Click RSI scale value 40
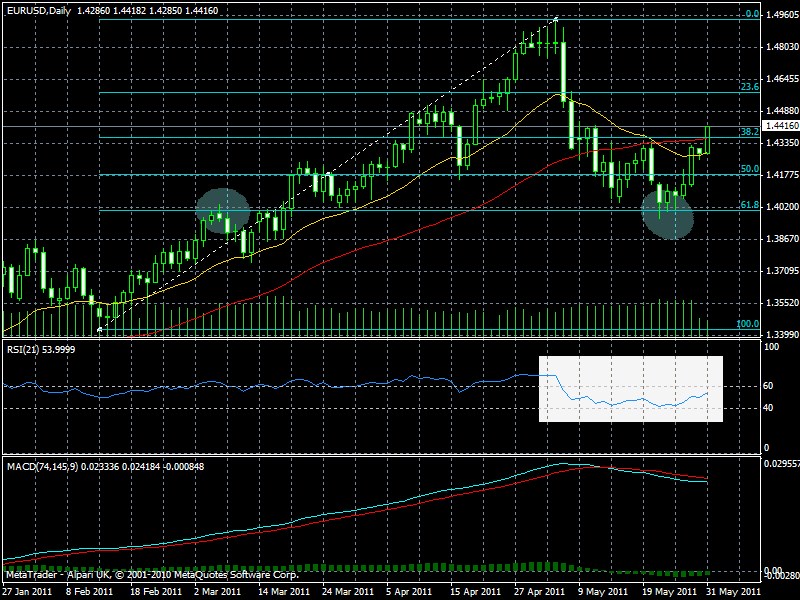This screenshot has height=600, width=800. 769,408
